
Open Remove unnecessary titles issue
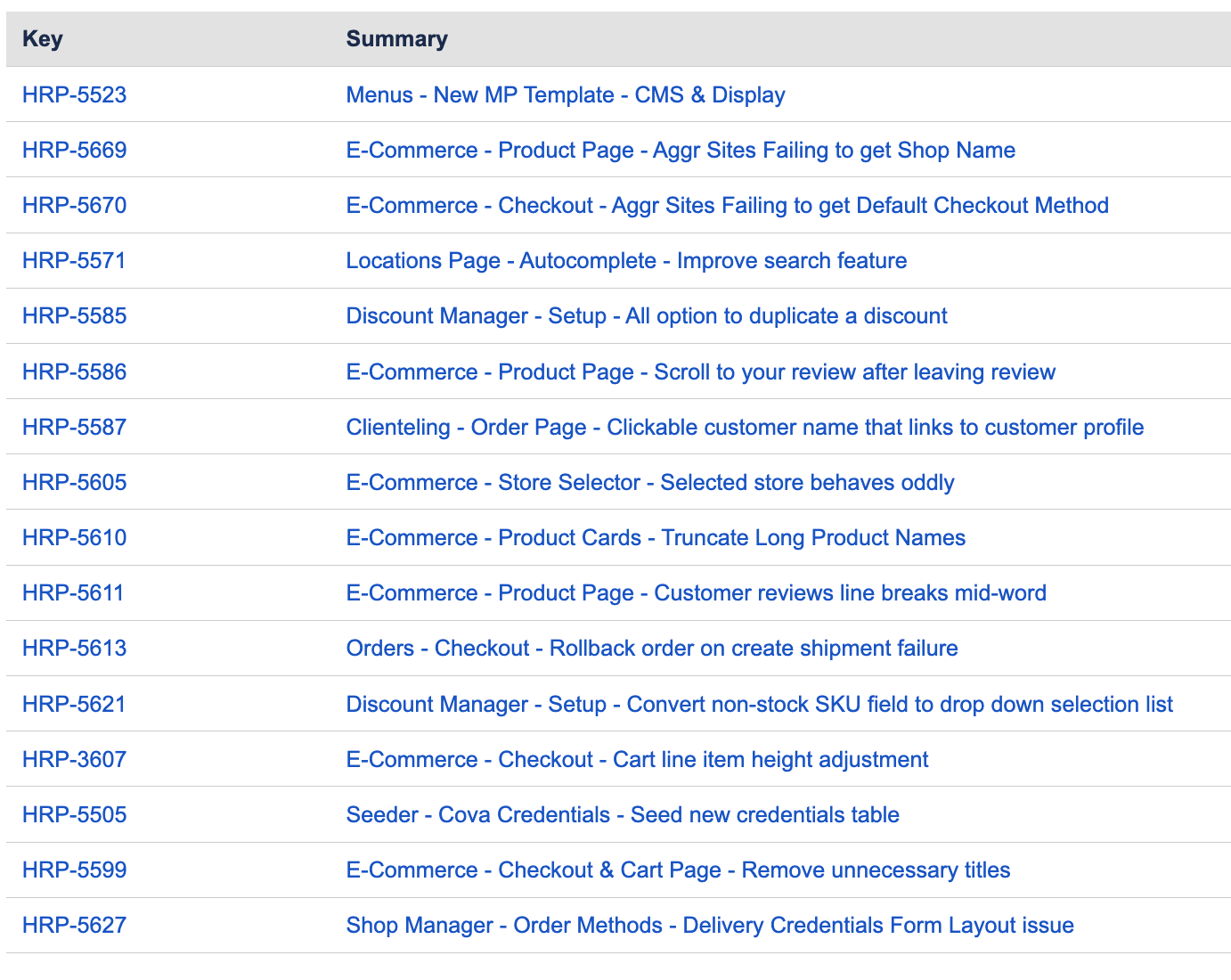pyautogui.click(x=677, y=870)
